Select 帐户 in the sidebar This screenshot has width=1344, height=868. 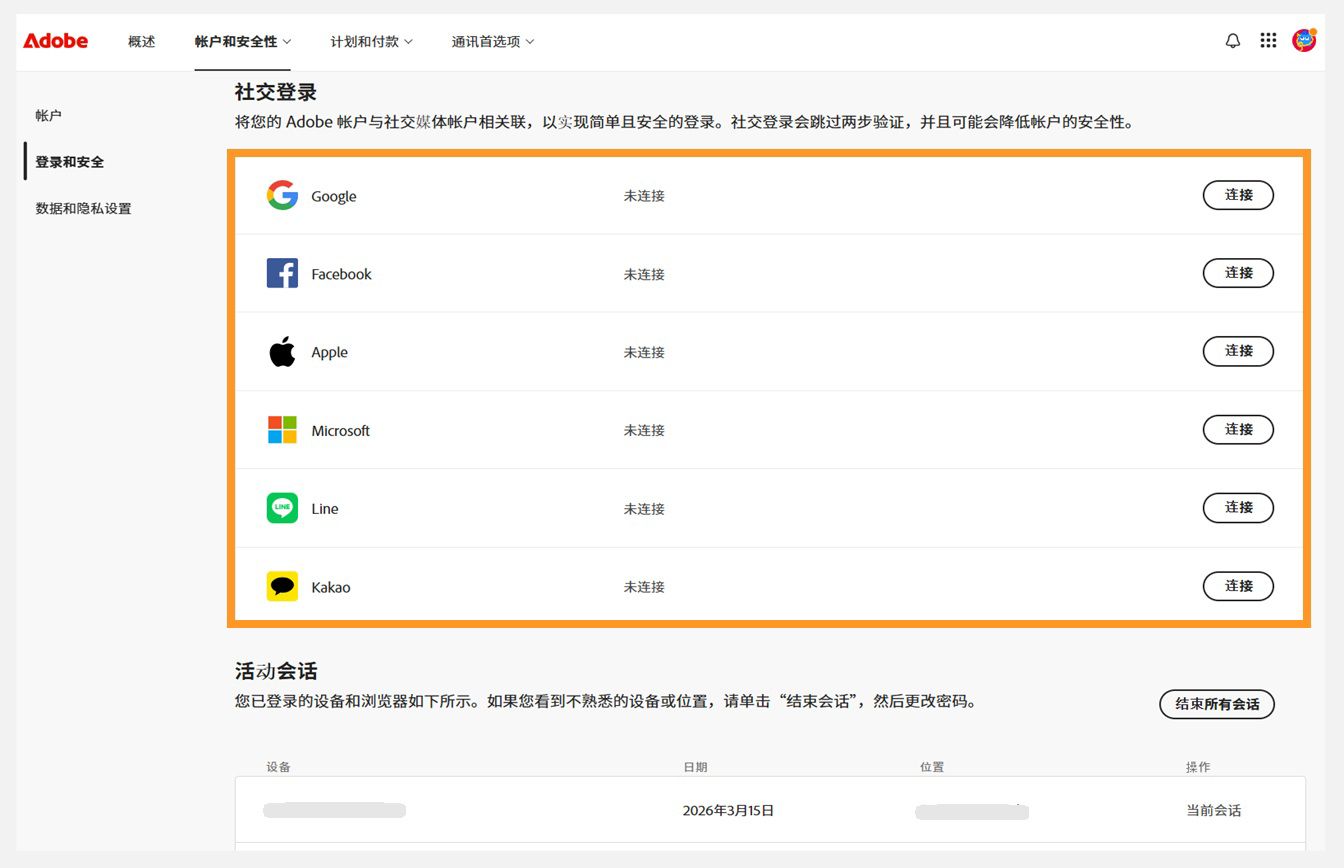click(x=48, y=115)
